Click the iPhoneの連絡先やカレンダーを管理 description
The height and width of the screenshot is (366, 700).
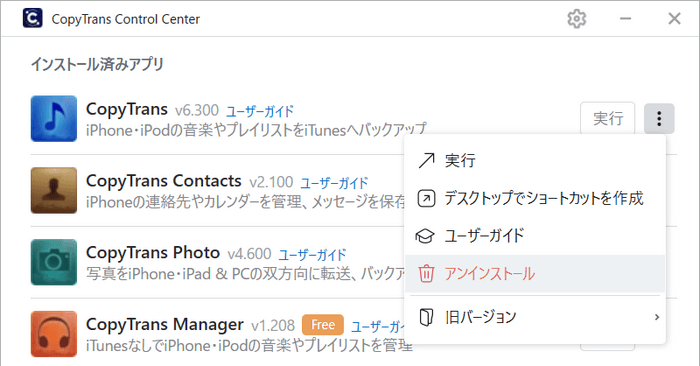click(246, 202)
